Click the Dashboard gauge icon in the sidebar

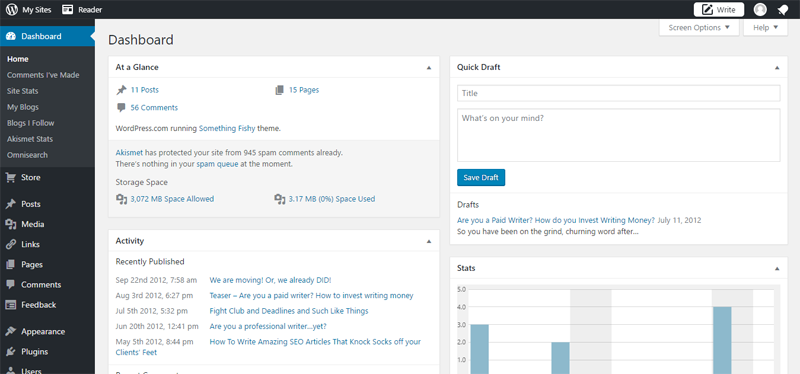[x=11, y=36]
